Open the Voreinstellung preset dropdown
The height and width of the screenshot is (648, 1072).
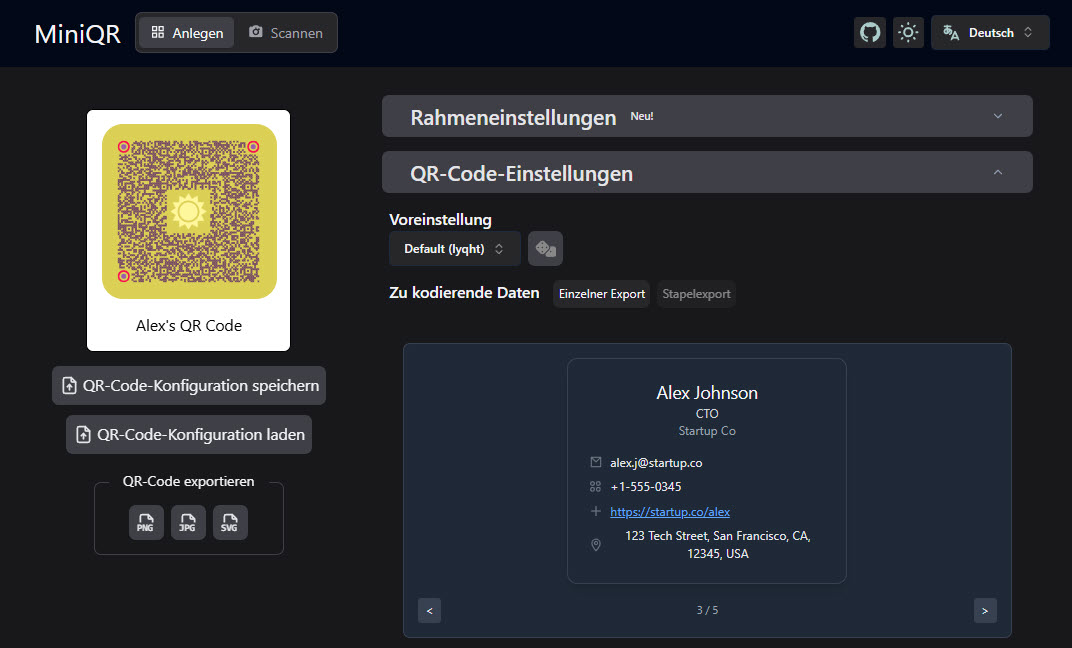tap(454, 249)
